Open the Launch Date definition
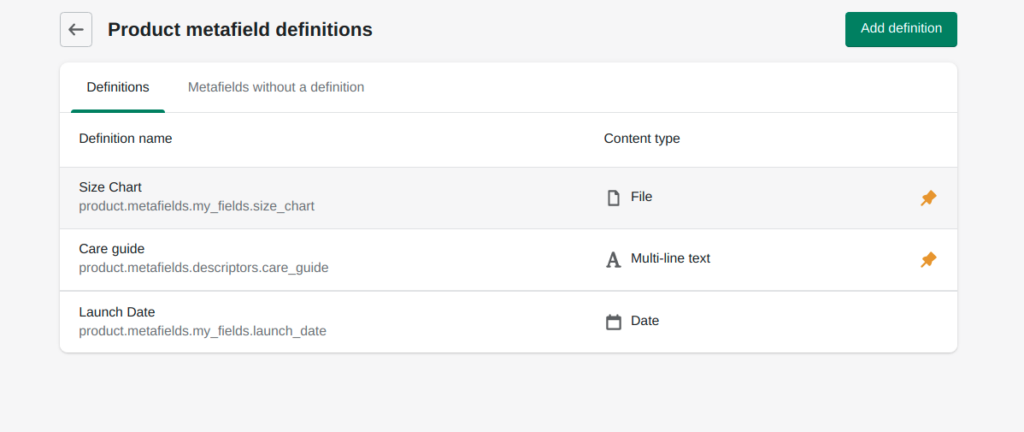Viewport: 1024px width, 432px height. click(x=117, y=312)
